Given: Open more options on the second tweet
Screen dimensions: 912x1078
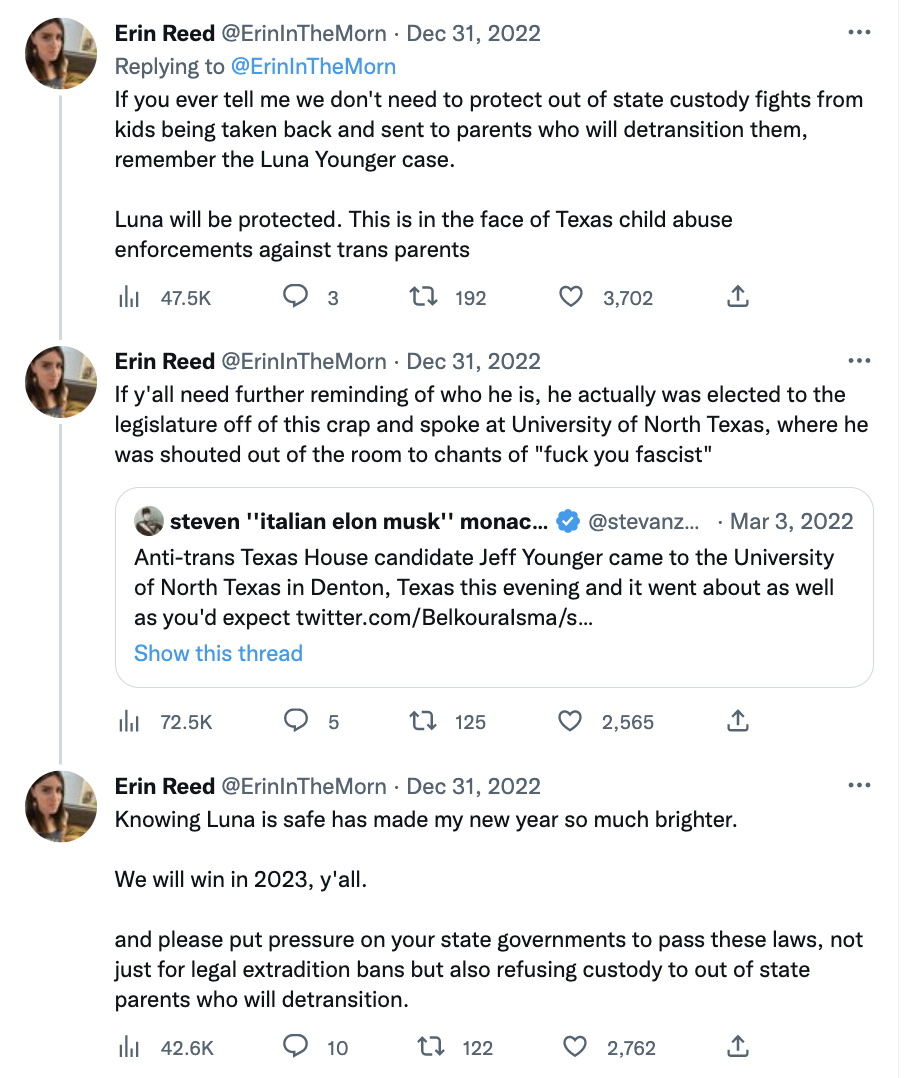Looking at the screenshot, I should click(859, 361).
